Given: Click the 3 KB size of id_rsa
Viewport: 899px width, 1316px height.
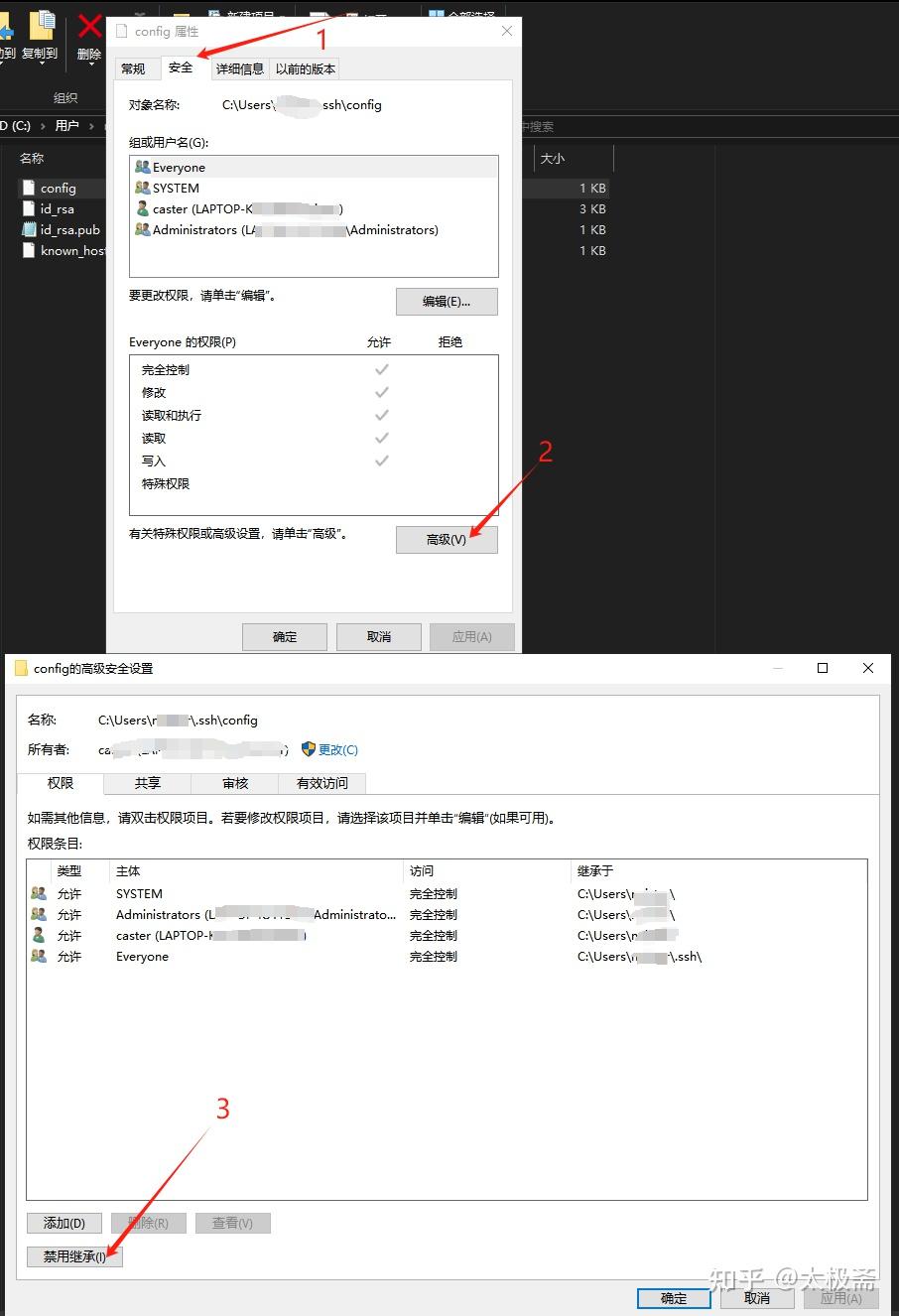Looking at the screenshot, I should click(x=592, y=208).
